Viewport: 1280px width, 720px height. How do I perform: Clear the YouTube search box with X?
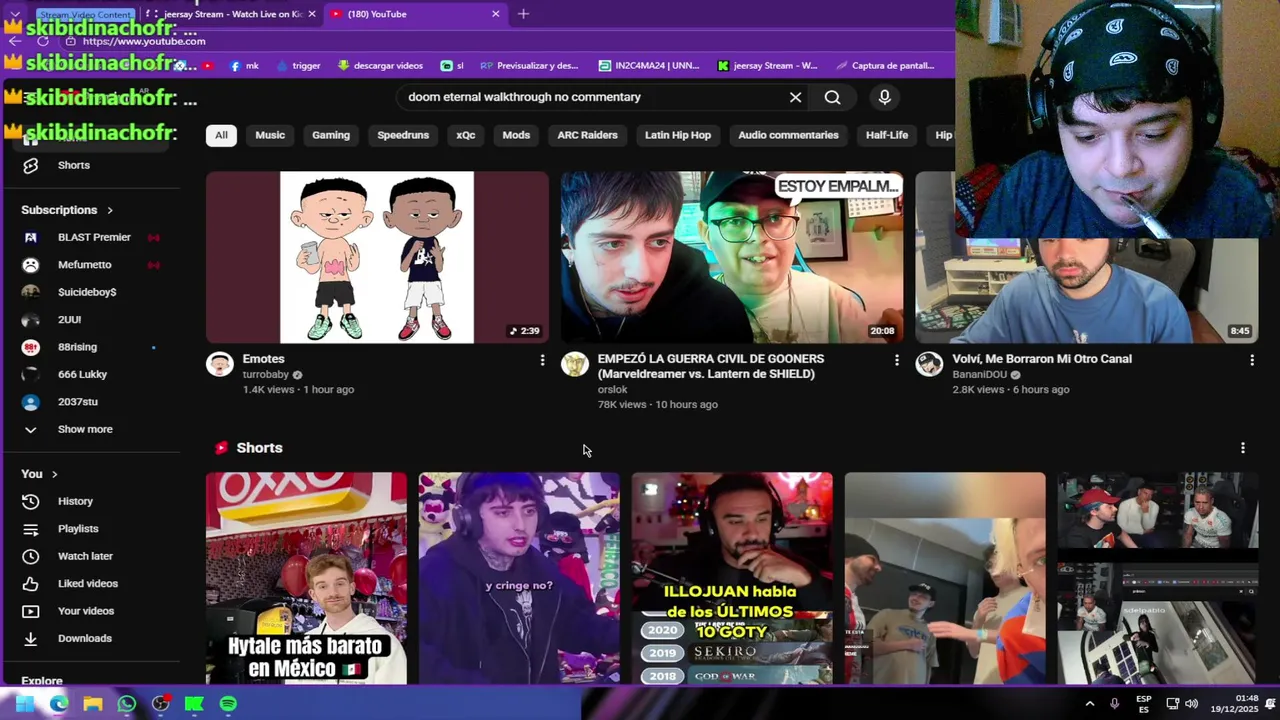point(795,97)
